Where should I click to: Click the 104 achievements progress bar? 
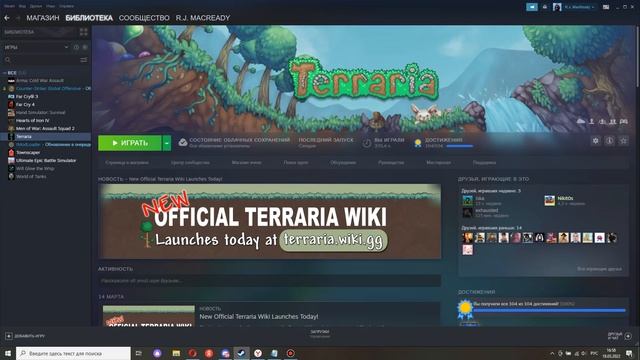pyautogui.click(x=549, y=311)
